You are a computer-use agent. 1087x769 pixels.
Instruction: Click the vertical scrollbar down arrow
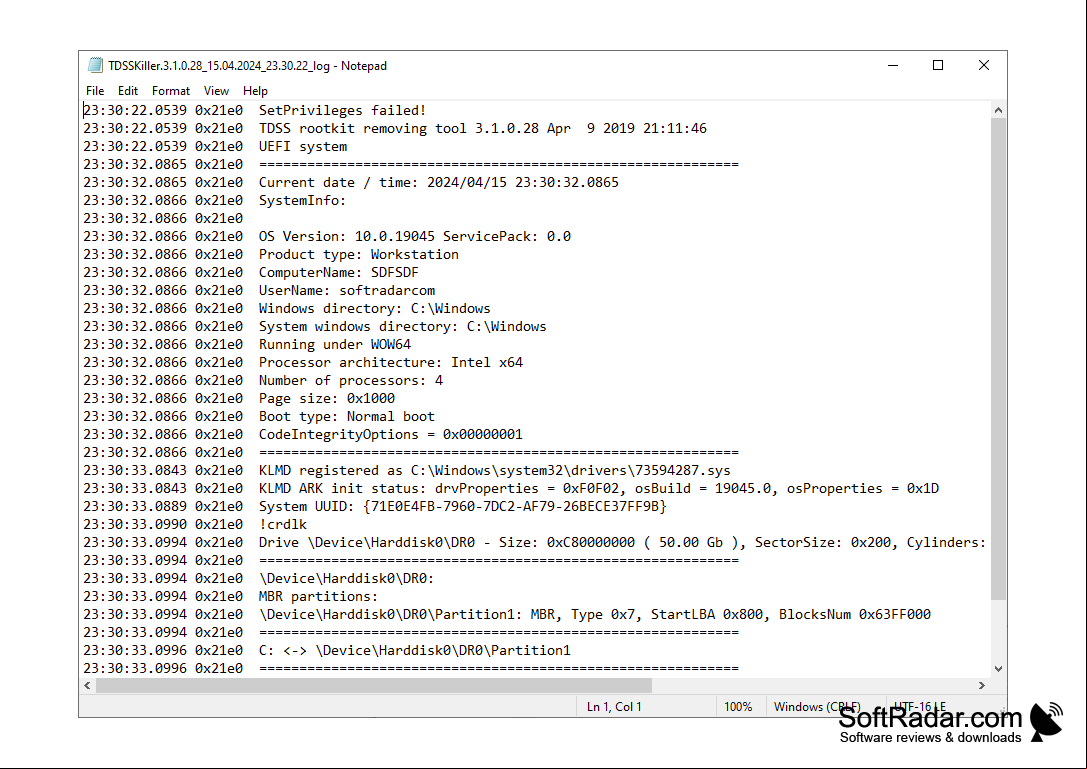coord(998,669)
